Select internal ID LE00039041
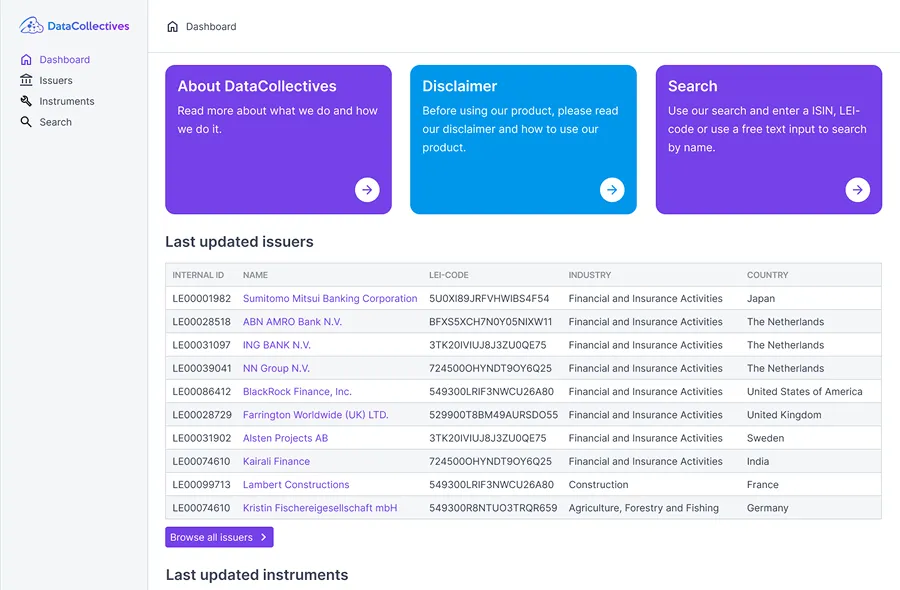This screenshot has height=590, width=900. (201, 368)
